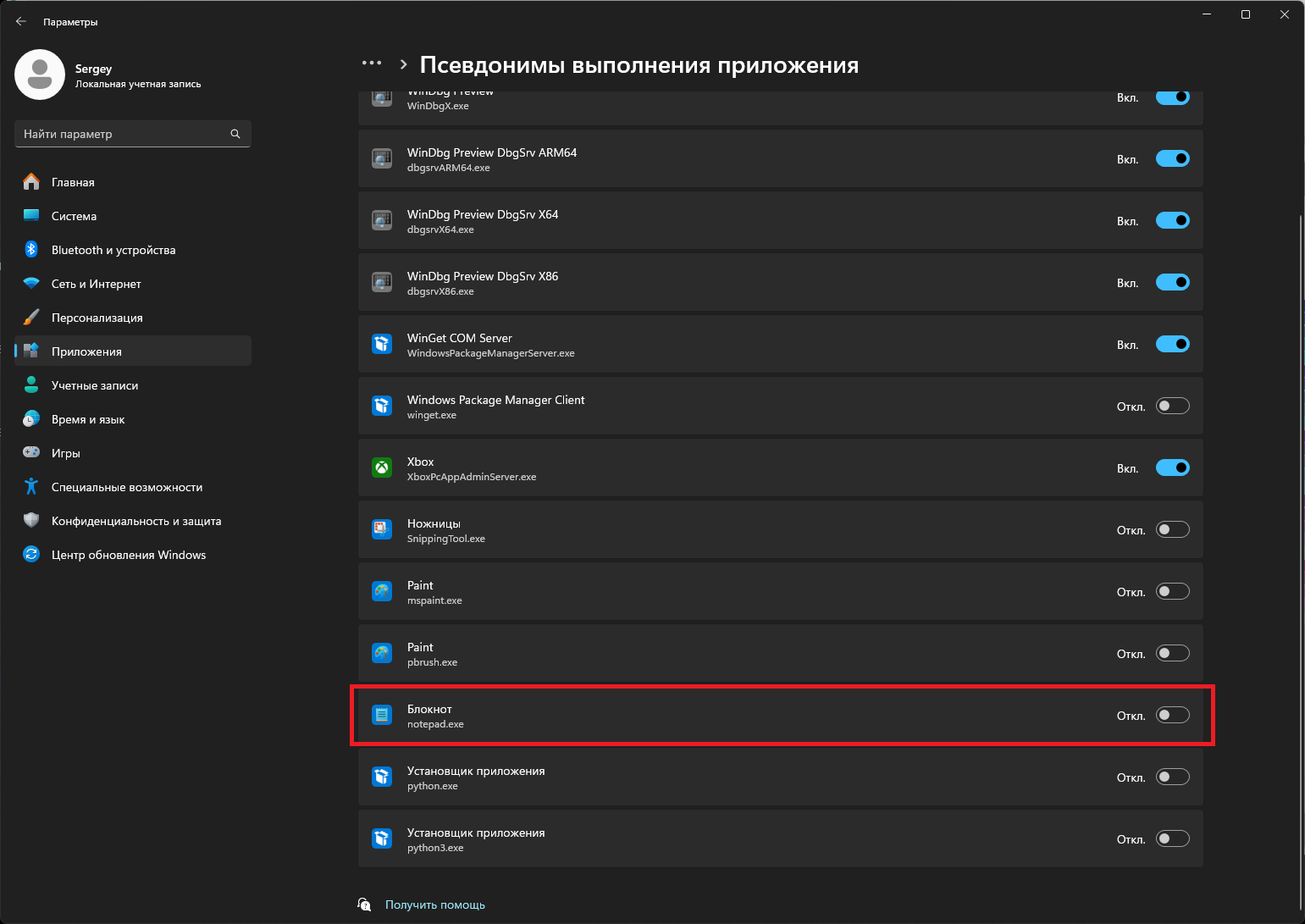Click the Paint mspaint.exe icon
This screenshot has width=1305, height=924.
pyautogui.click(x=382, y=591)
